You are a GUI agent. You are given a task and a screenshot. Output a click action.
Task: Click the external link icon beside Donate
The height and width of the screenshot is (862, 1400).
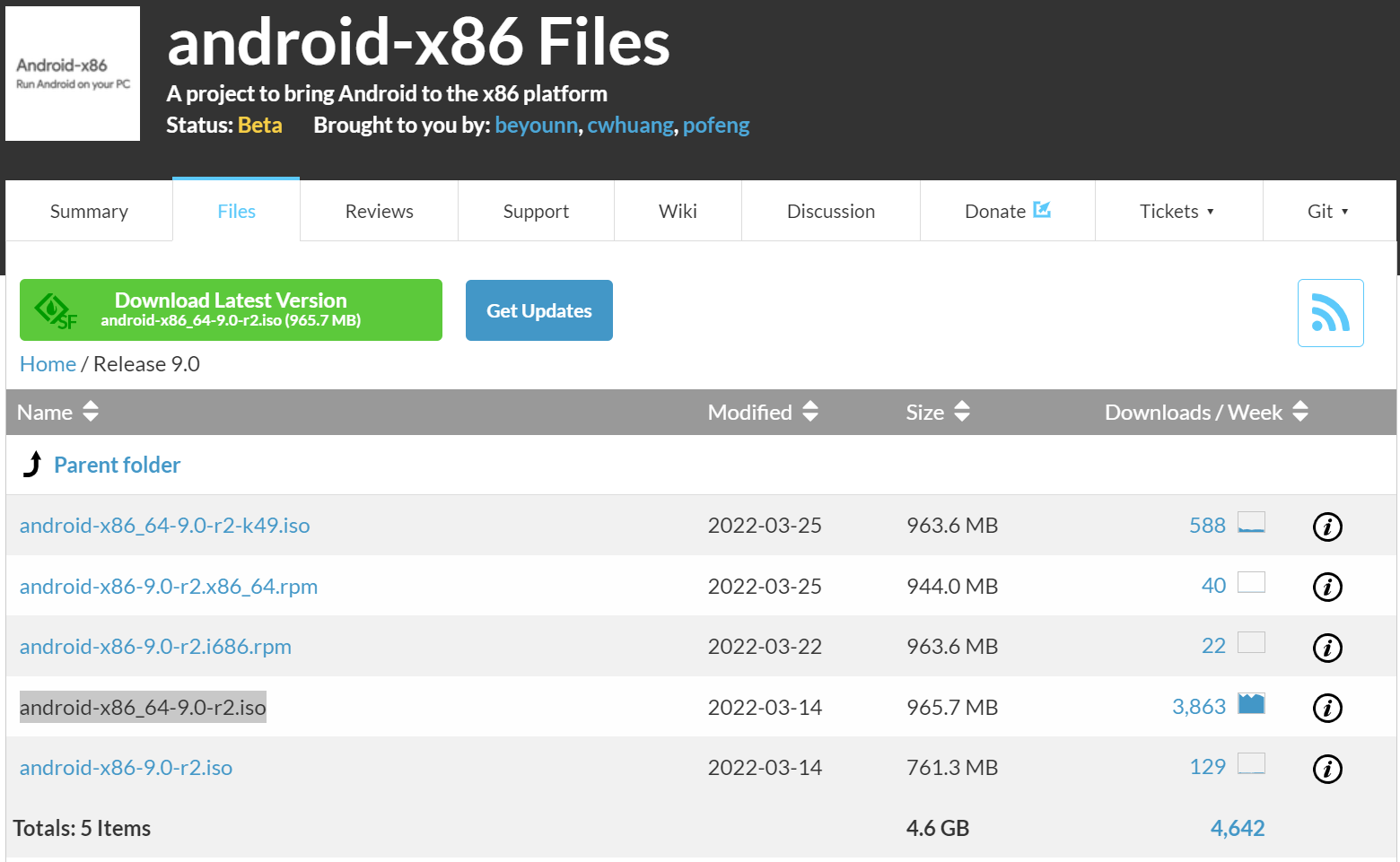coord(1042,210)
